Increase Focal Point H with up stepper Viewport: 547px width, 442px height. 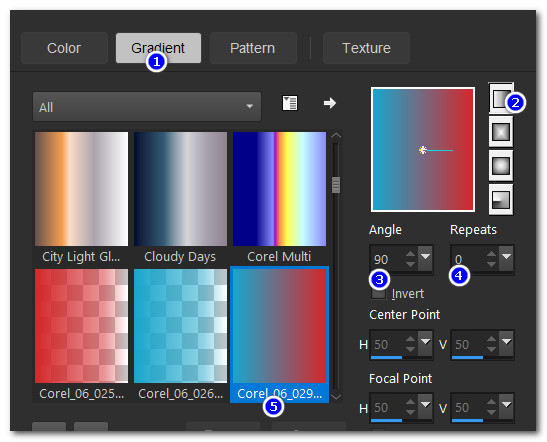point(411,402)
